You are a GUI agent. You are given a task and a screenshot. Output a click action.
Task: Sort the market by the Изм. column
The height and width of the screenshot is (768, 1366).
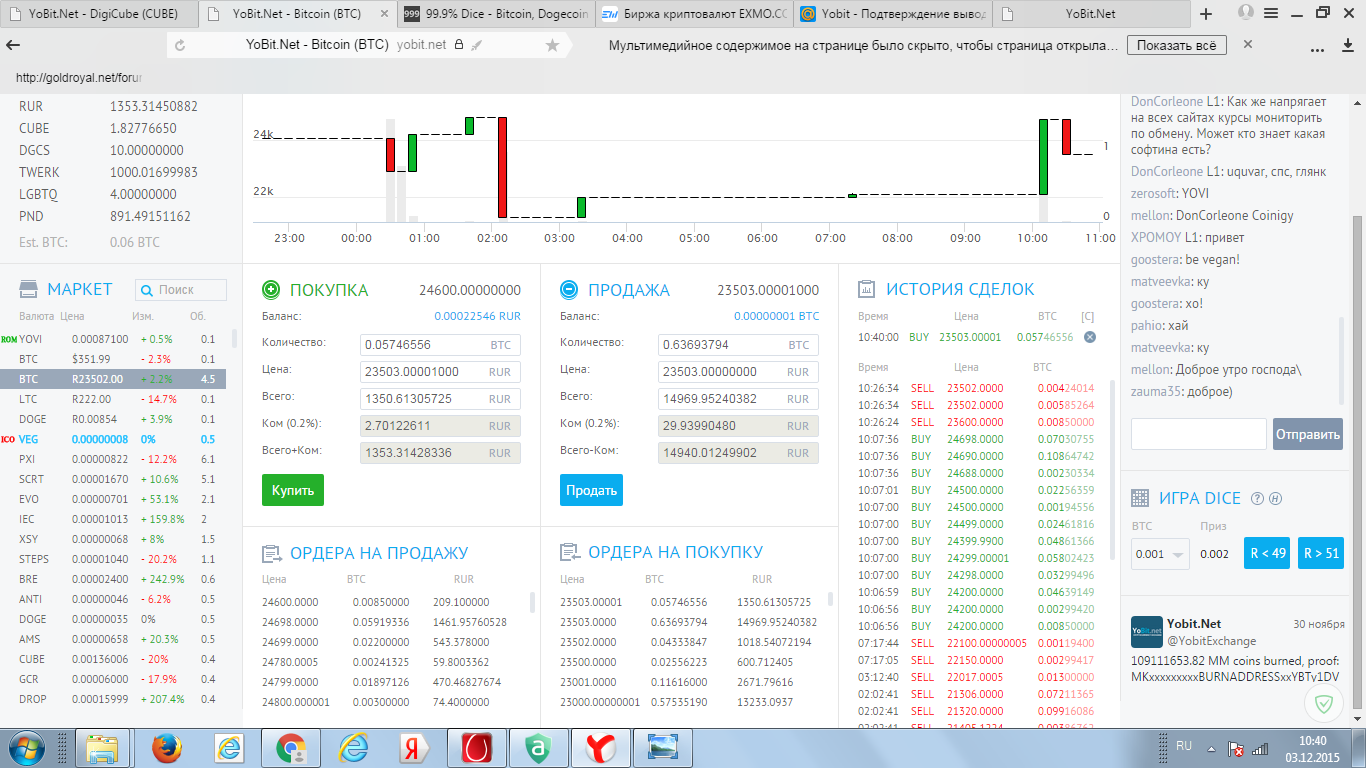pyautogui.click(x=142, y=316)
